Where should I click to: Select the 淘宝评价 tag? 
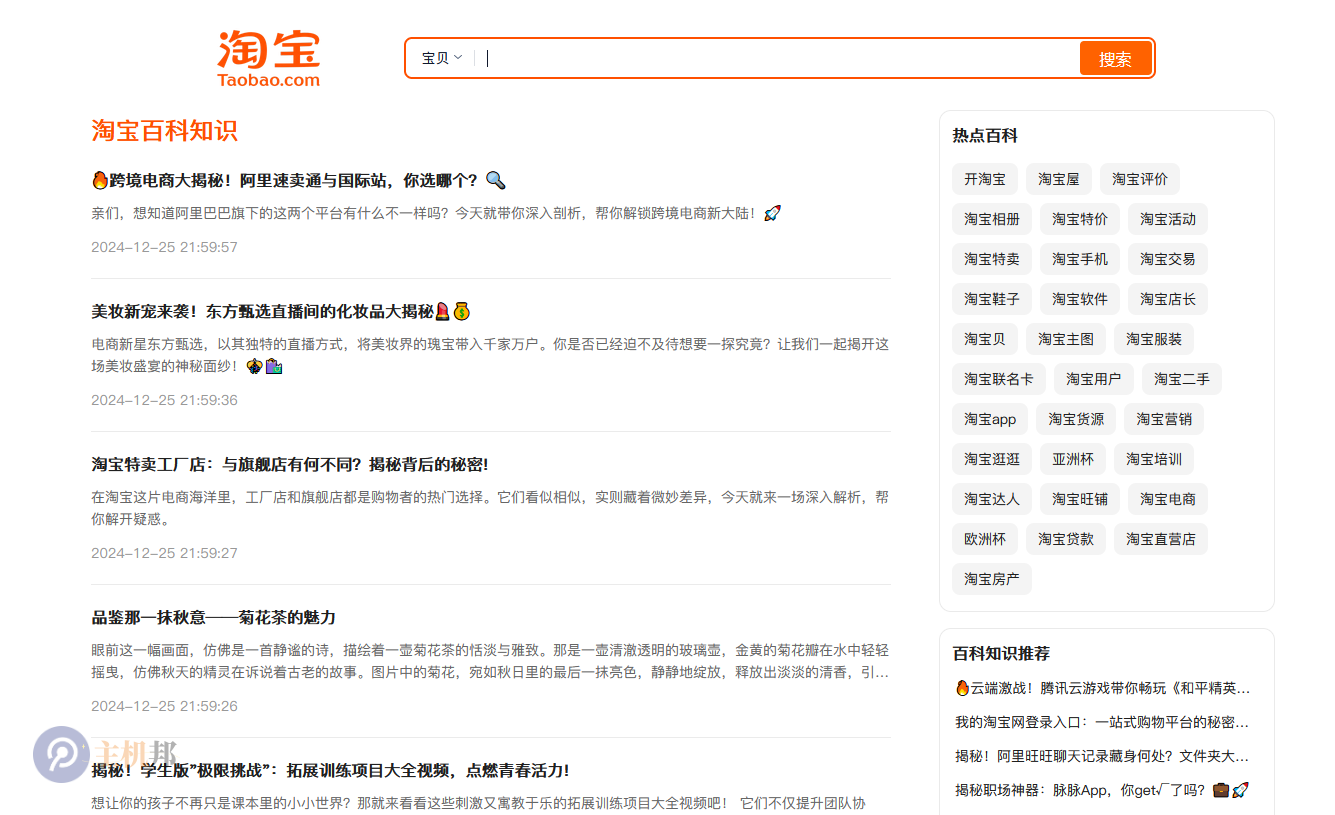1140,179
